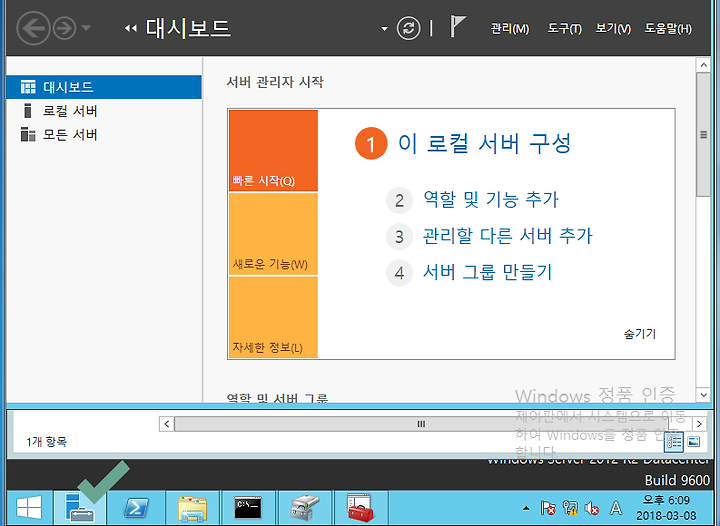The height and width of the screenshot is (526, 720).
Task: Switch to details view in Explorer window
Action: (x=674, y=442)
